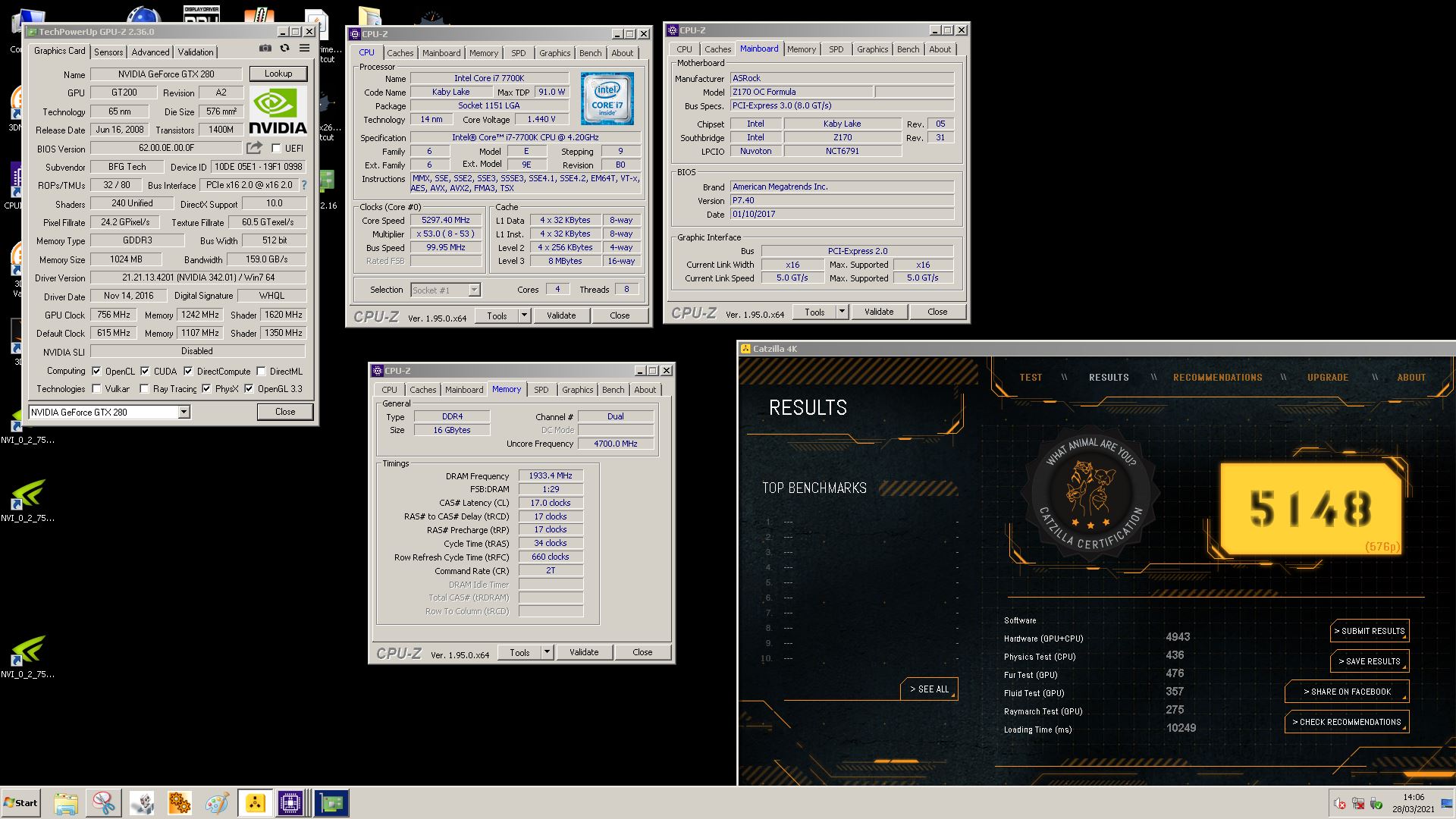Click the safely remove hardware tray icon
1456x819 pixels.
point(1376,804)
